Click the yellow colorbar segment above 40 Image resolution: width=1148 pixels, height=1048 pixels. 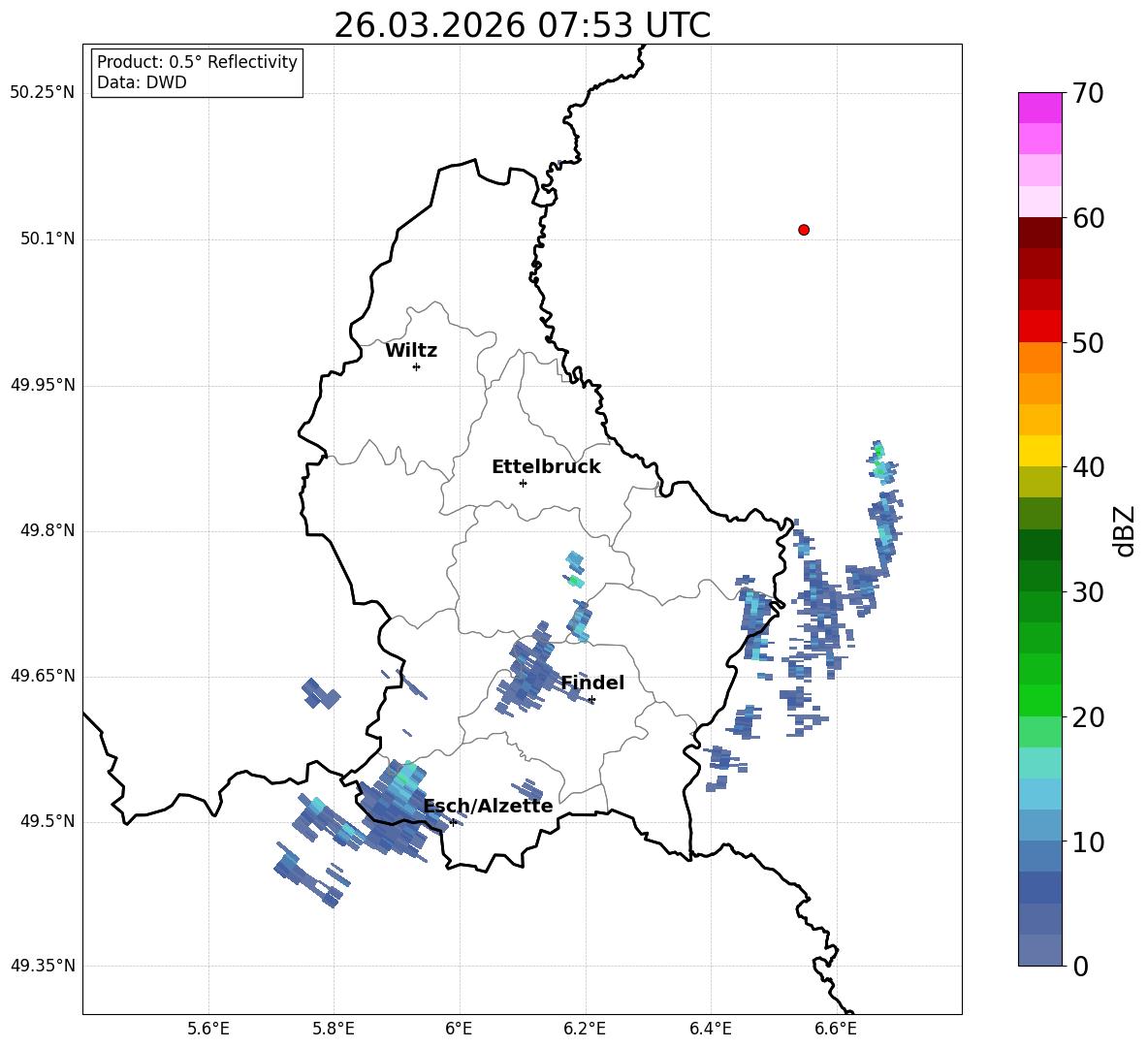click(x=1039, y=451)
